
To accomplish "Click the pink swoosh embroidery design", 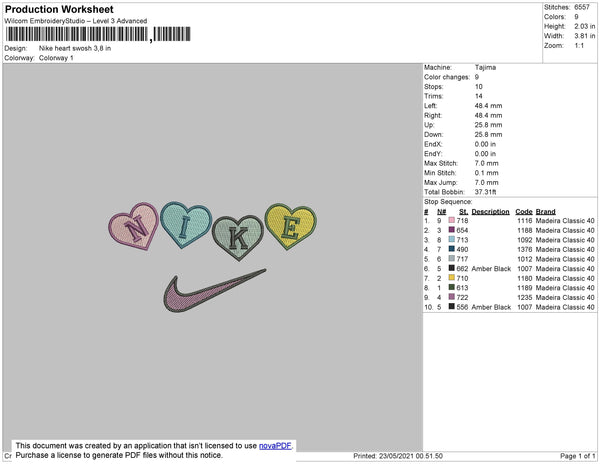I will [214, 291].
